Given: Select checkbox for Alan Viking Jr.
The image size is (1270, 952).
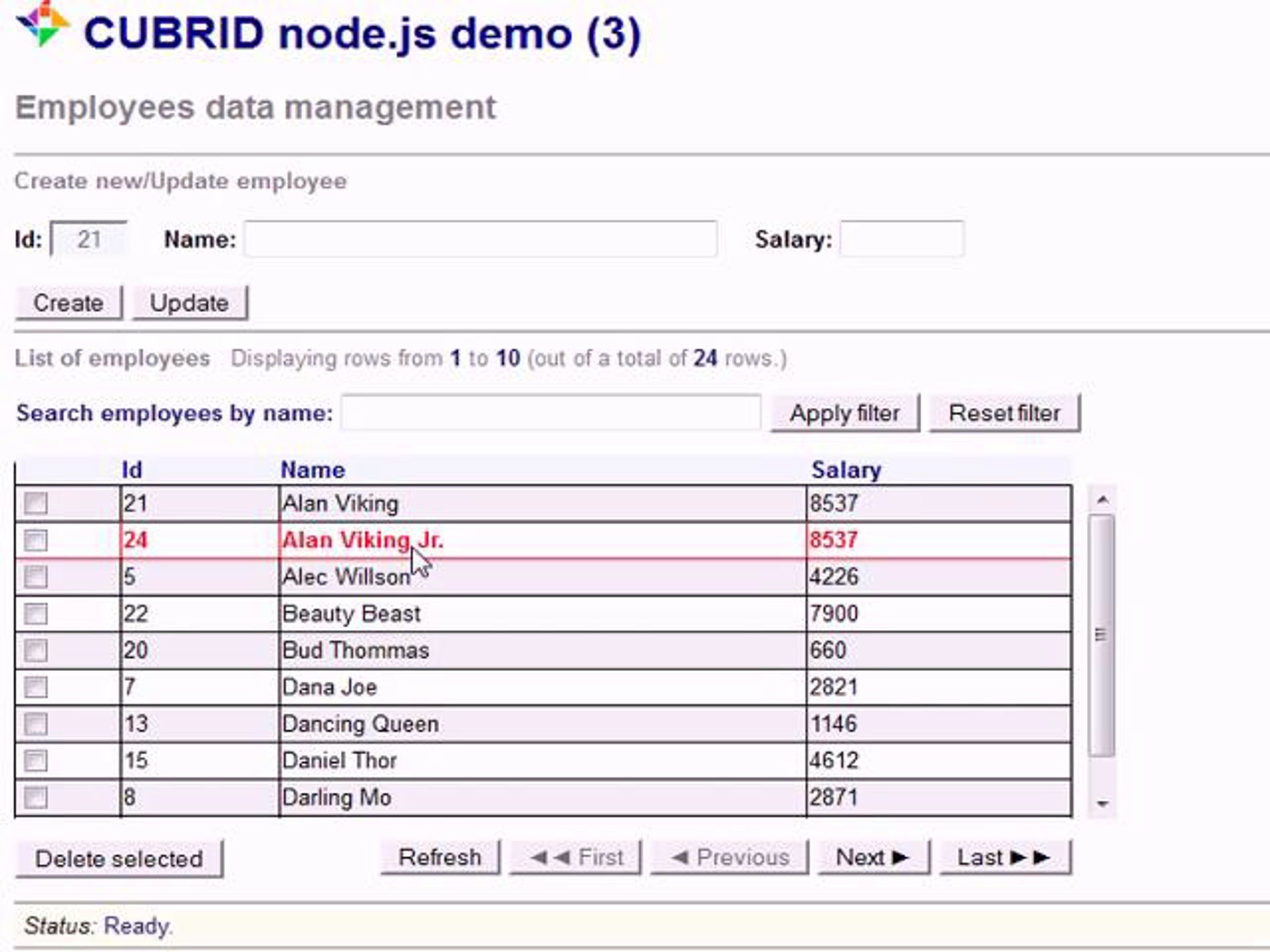Looking at the screenshot, I should click(35, 540).
